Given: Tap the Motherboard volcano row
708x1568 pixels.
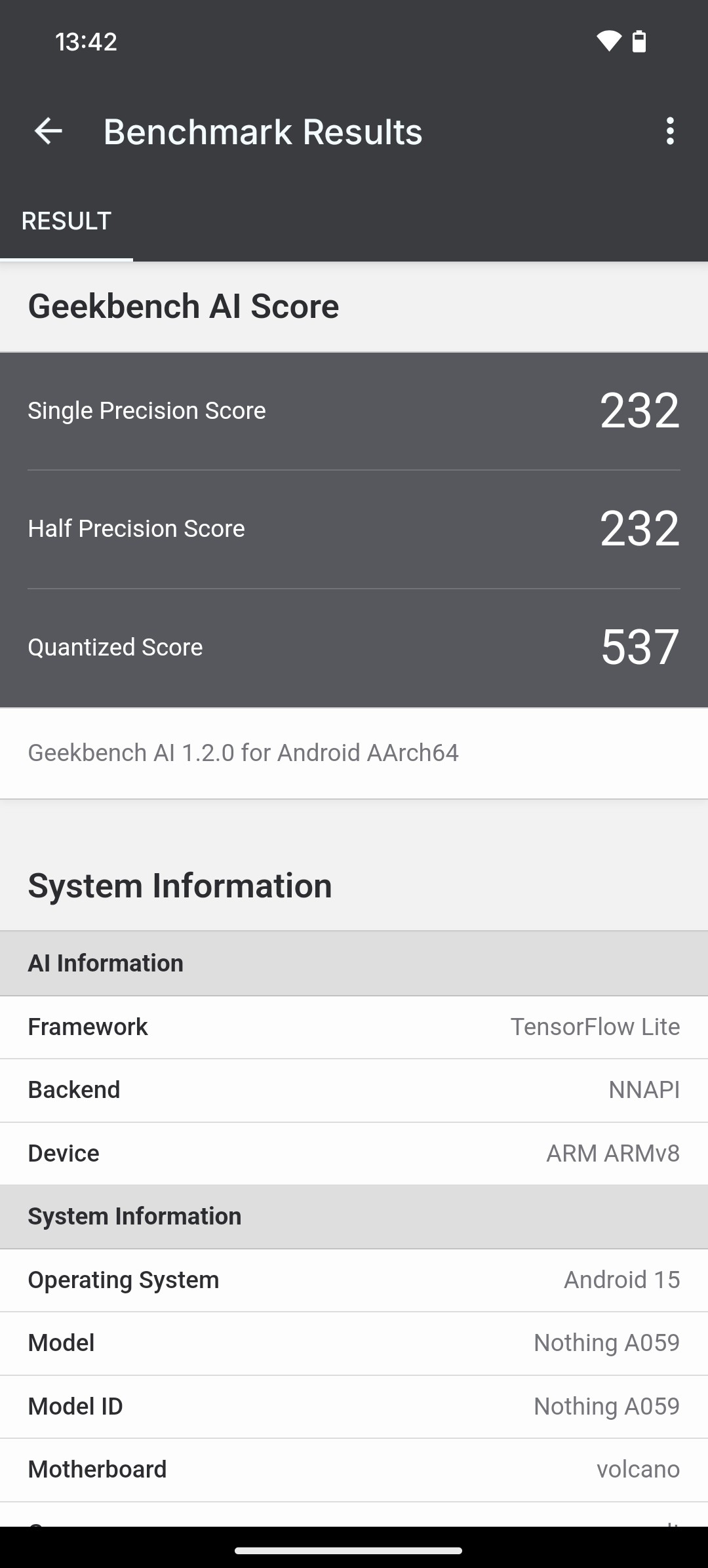Looking at the screenshot, I should [354, 1469].
